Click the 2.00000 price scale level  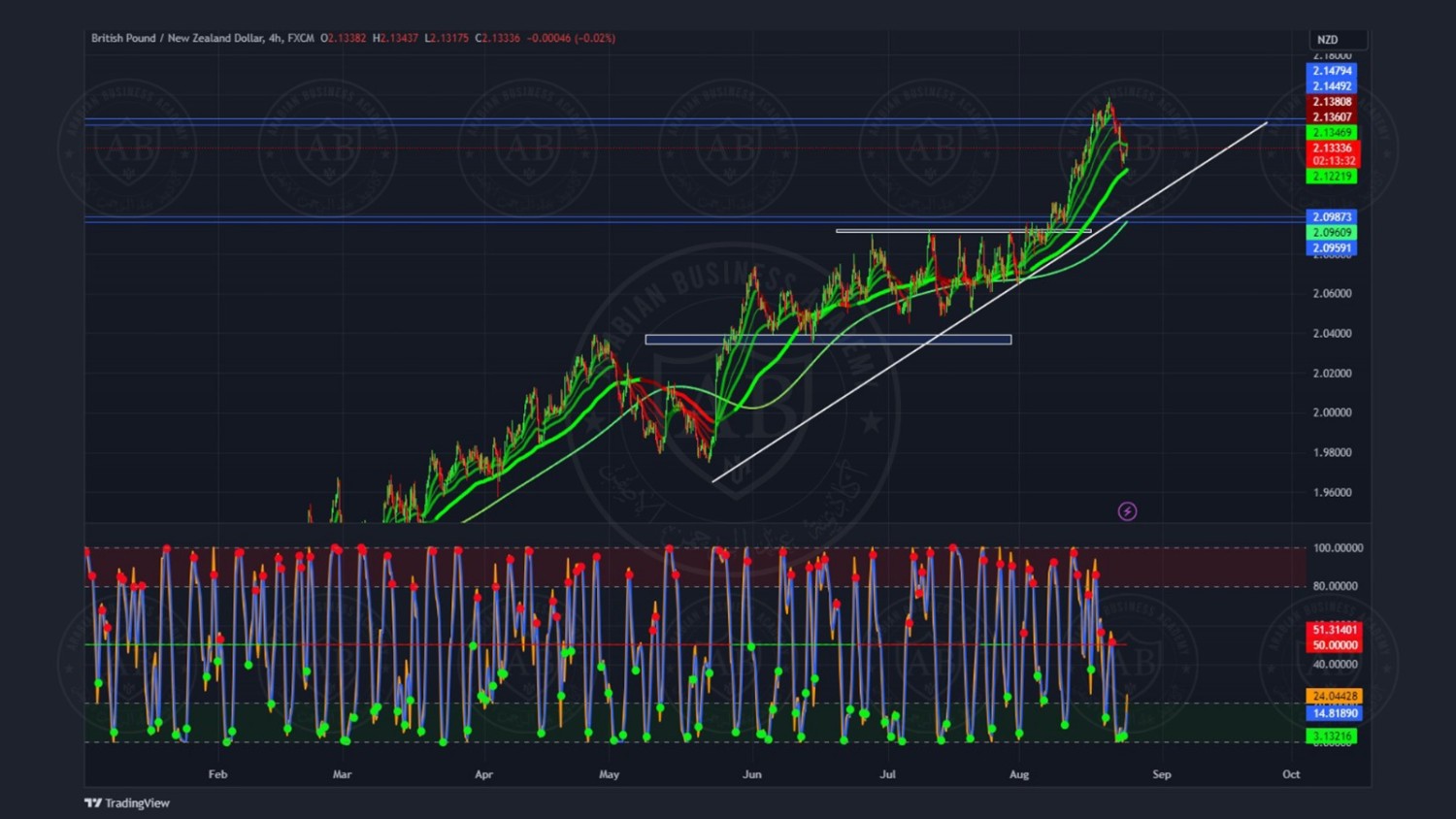[x=1332, y=412]
